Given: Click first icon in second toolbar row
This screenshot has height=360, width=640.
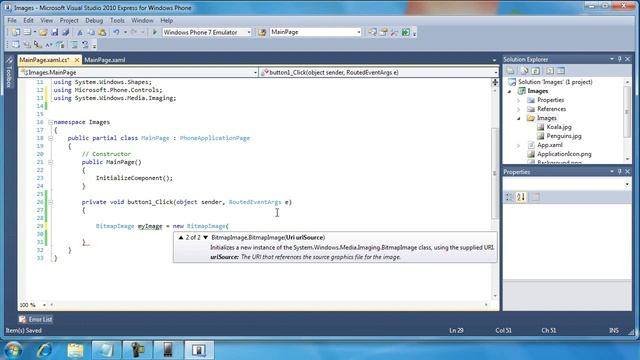Looking at the screenshot, I should 16,44.
